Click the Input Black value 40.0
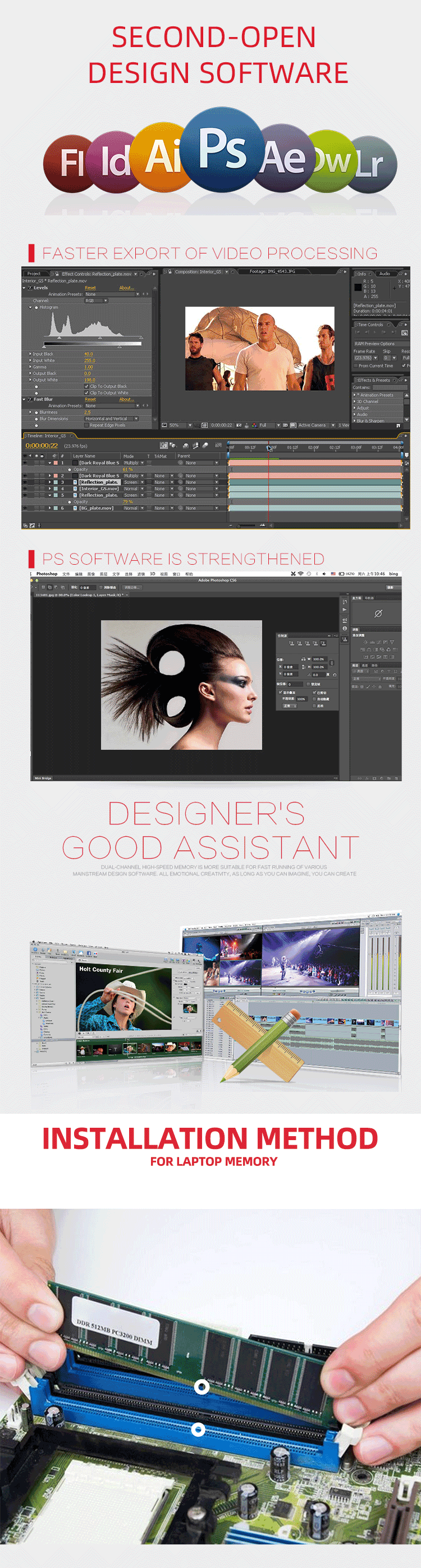 [x=89, y=354]
